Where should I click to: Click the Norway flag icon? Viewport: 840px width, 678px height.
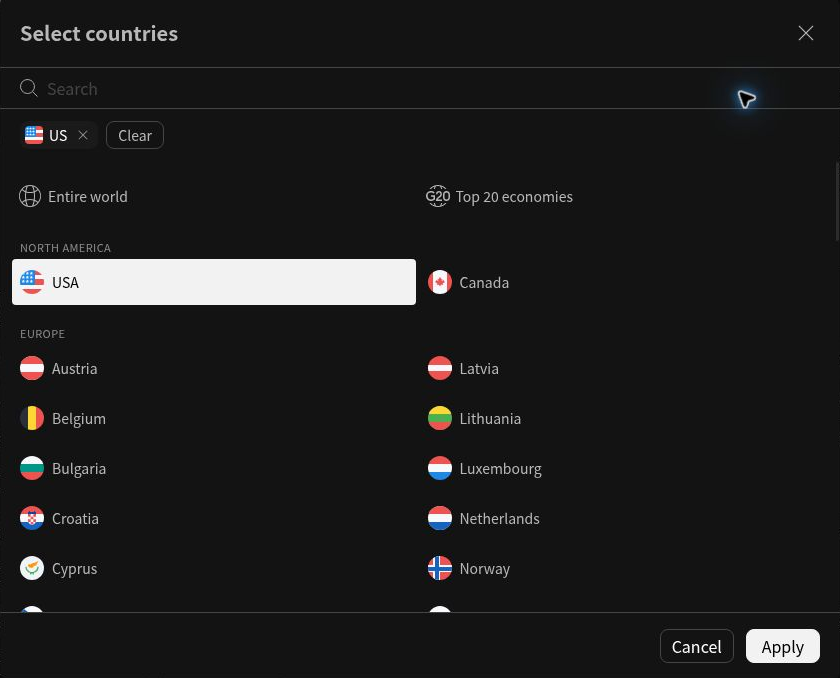(x=440, y=568)
